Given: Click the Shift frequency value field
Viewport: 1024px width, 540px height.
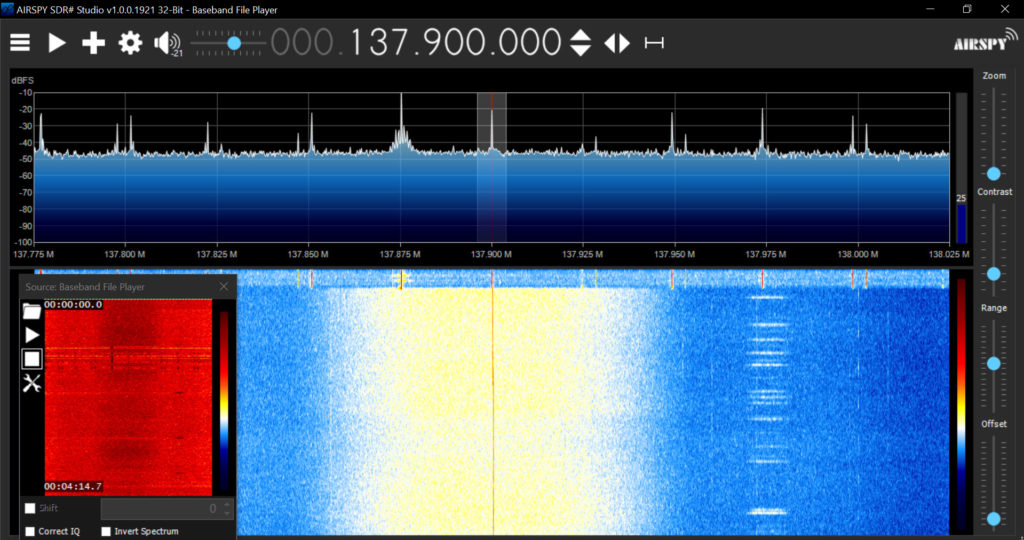Looking at the screenshot, I should 160,509.
